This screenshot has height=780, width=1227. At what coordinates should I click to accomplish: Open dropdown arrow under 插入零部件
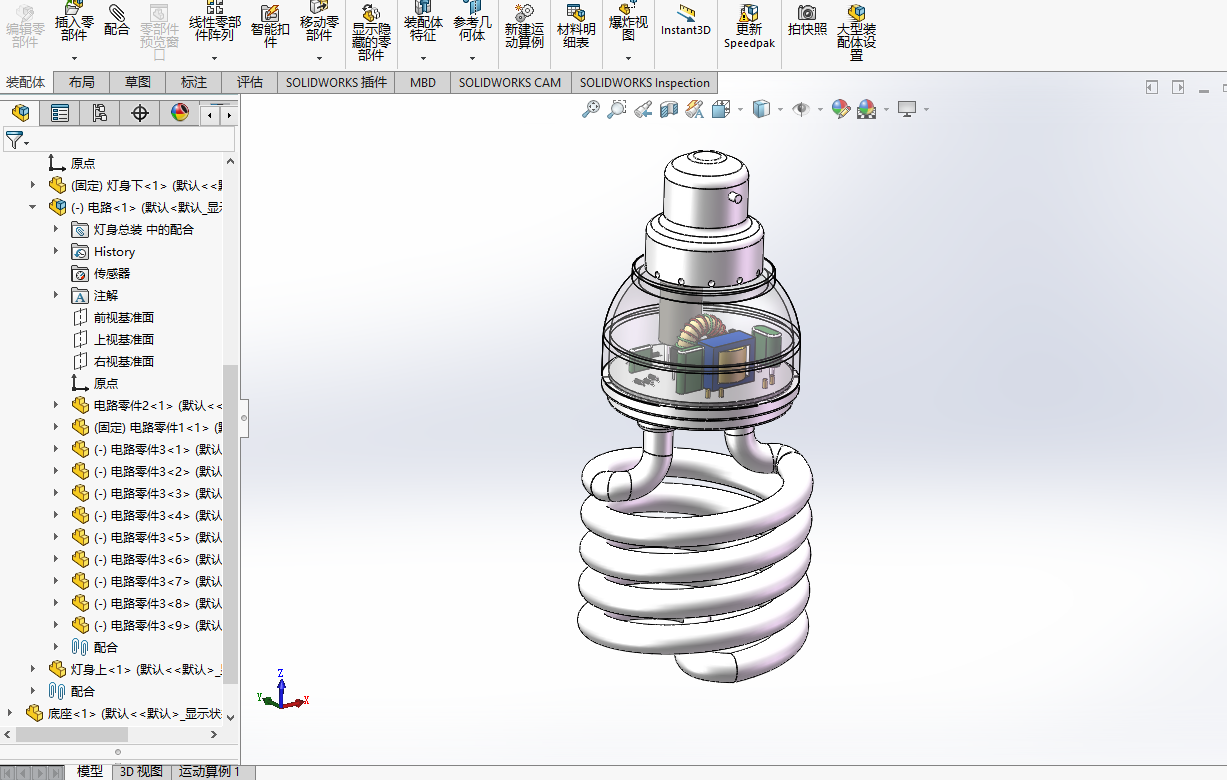[x=74, y=58]
